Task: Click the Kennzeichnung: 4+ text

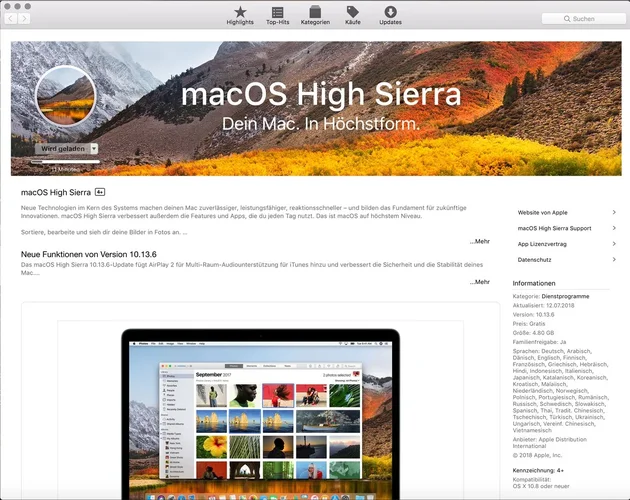Action: click(538, 470)
